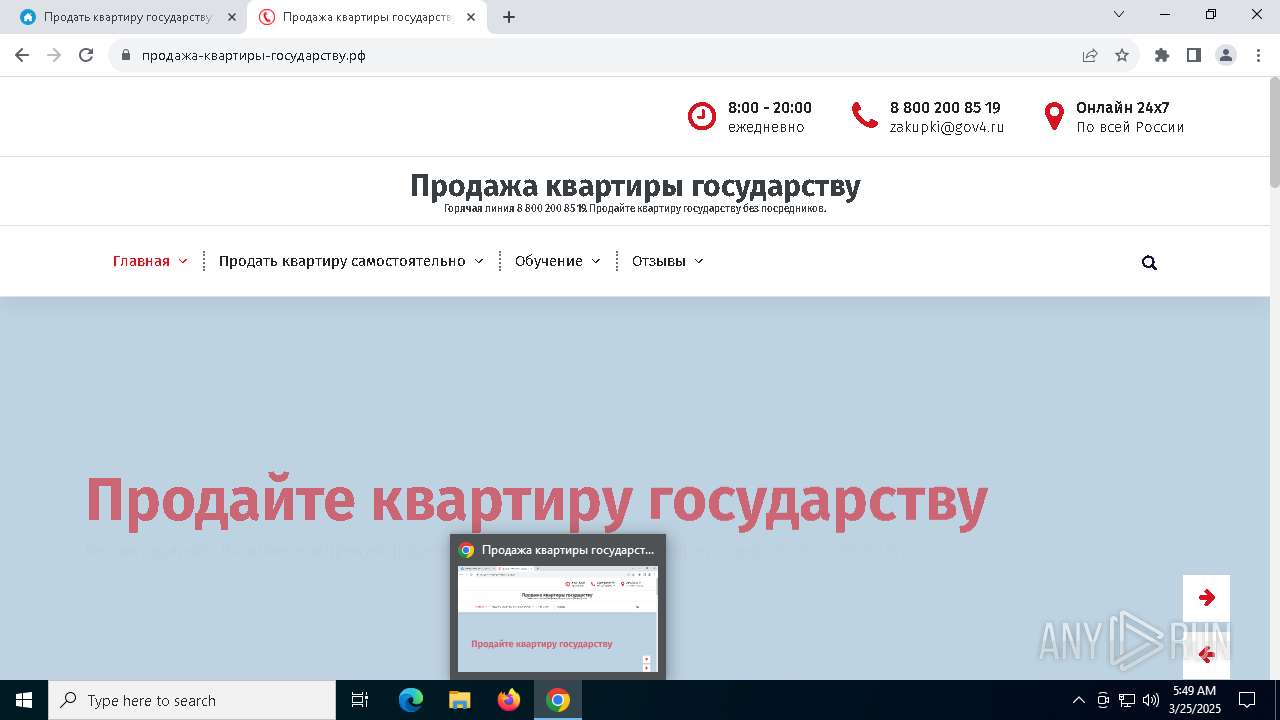Expand the 'Обучение' dropdown chevron
The width and height of the screenshot is (1280, 720).
pos(596,261)
